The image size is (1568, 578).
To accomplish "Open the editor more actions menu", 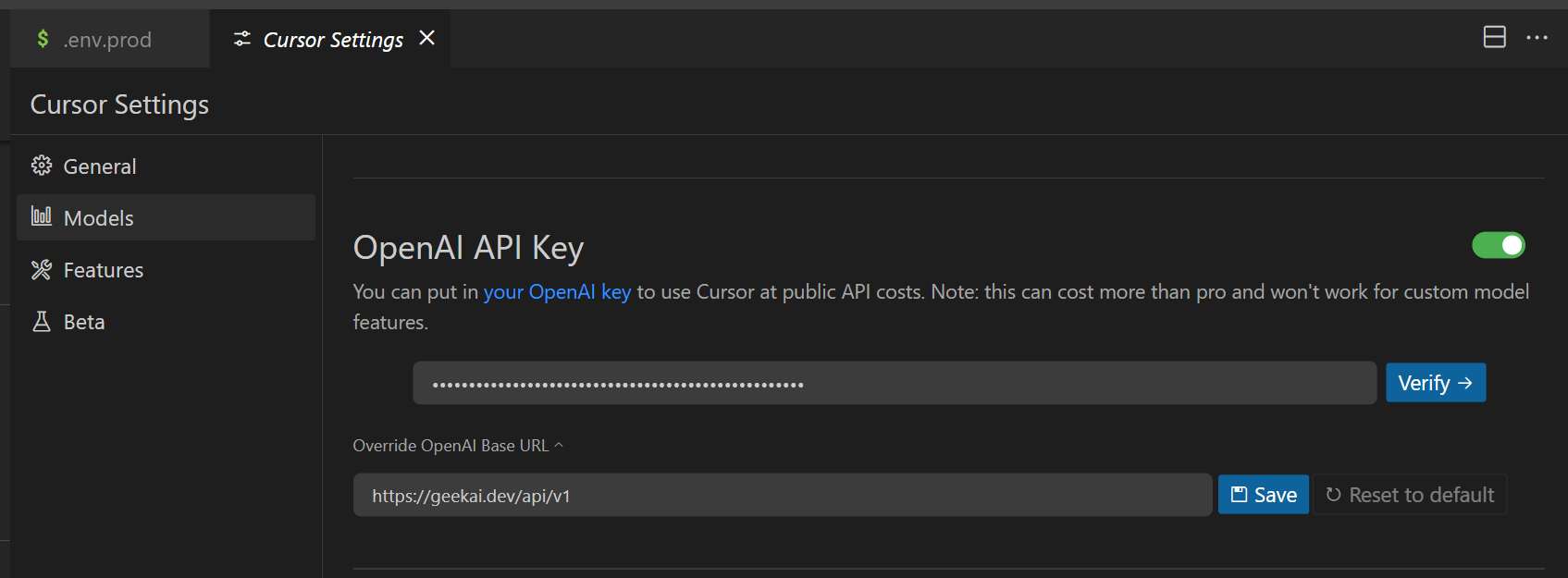I will pos(1537,37).
